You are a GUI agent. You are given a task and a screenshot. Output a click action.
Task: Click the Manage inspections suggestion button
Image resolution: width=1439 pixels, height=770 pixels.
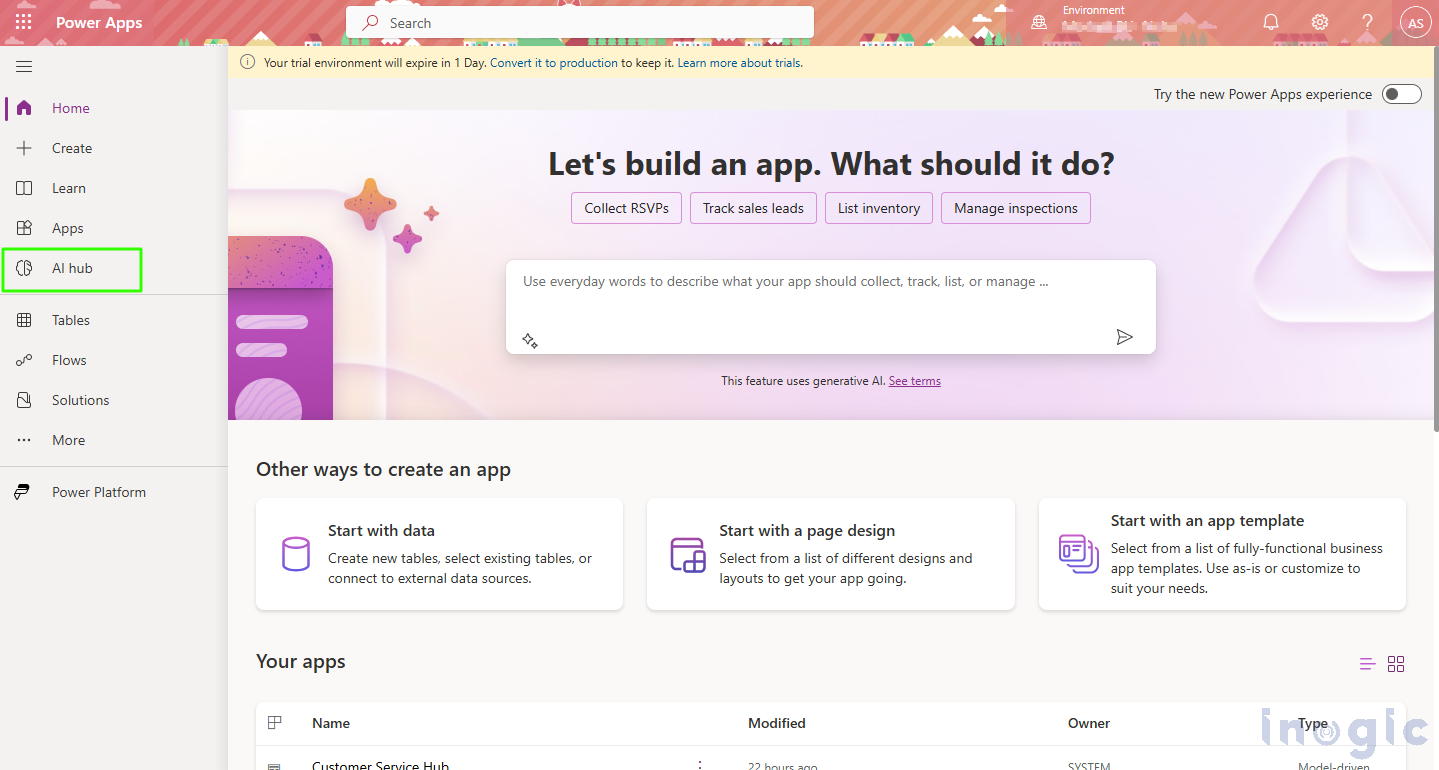[x=1016, y=208]
